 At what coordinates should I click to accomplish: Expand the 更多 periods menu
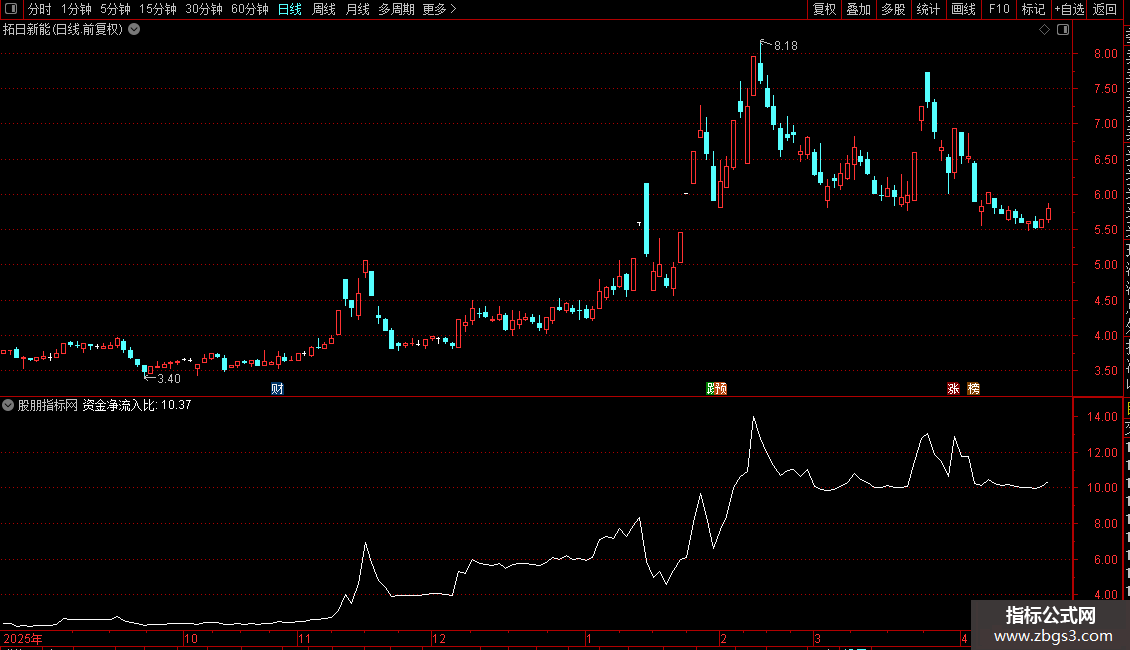coord(439,9)
